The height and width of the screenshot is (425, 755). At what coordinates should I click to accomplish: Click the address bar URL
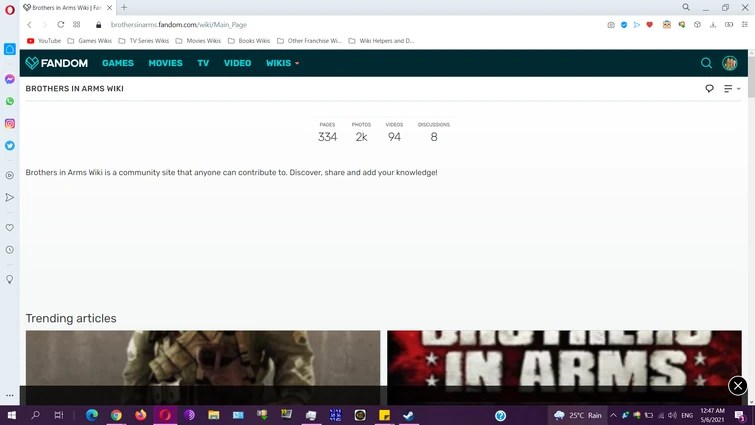(x=179, y=25)
